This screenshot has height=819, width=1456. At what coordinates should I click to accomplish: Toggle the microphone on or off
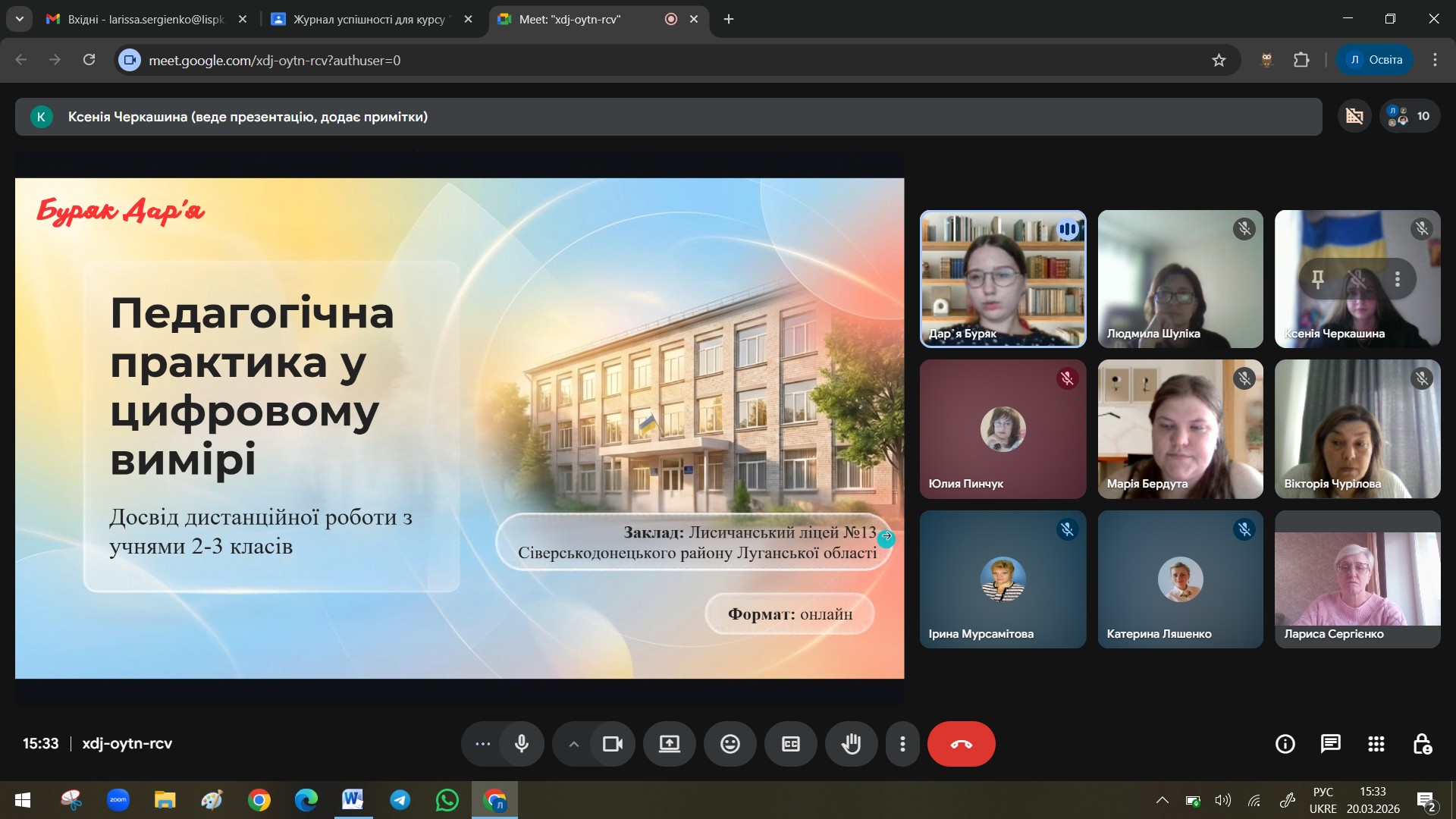pyautogui.click(x=522, y=744)
